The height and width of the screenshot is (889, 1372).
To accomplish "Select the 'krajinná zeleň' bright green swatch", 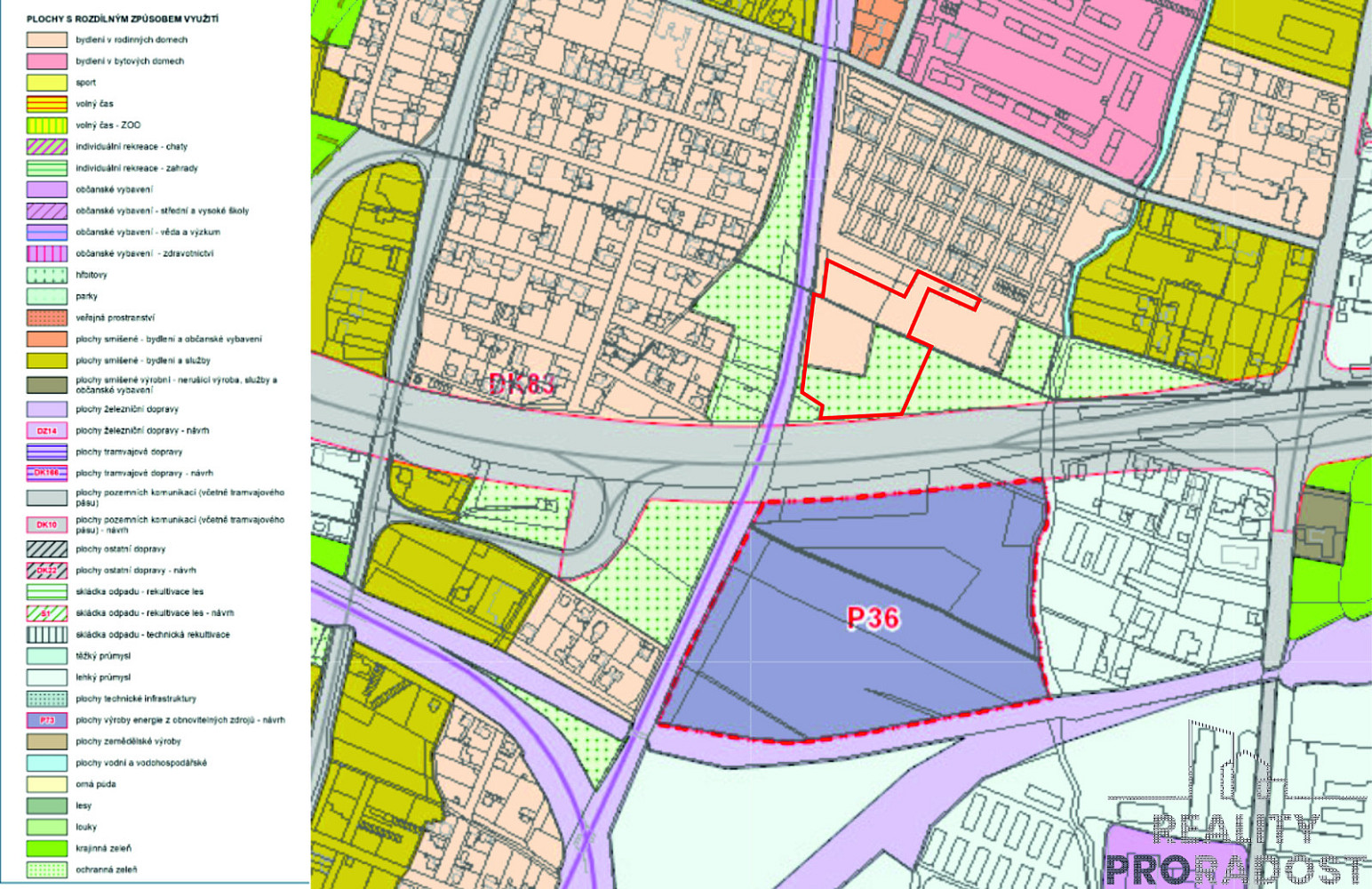I will point(46,848).
